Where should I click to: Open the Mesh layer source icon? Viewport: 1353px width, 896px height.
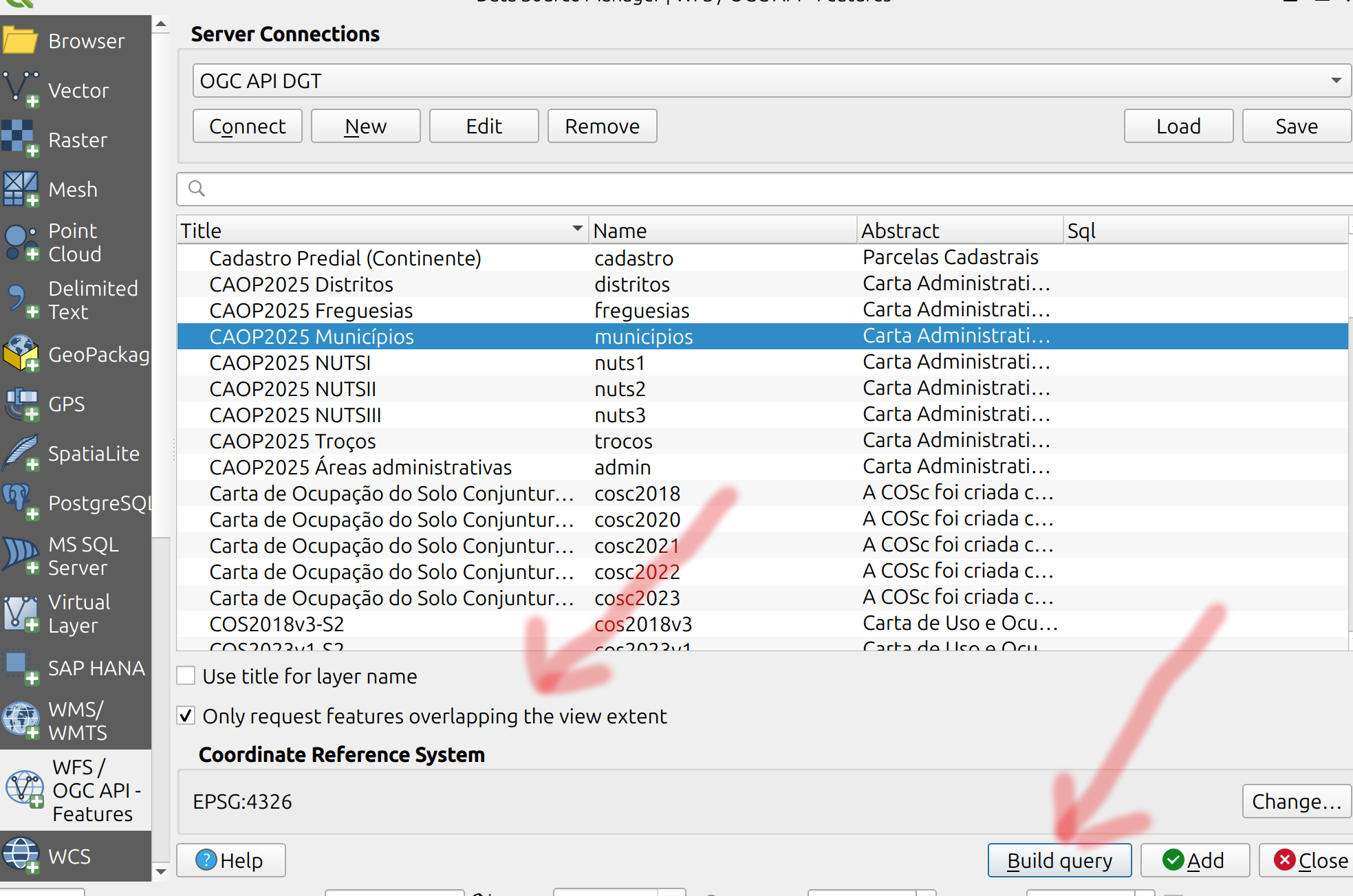[21, 189]
